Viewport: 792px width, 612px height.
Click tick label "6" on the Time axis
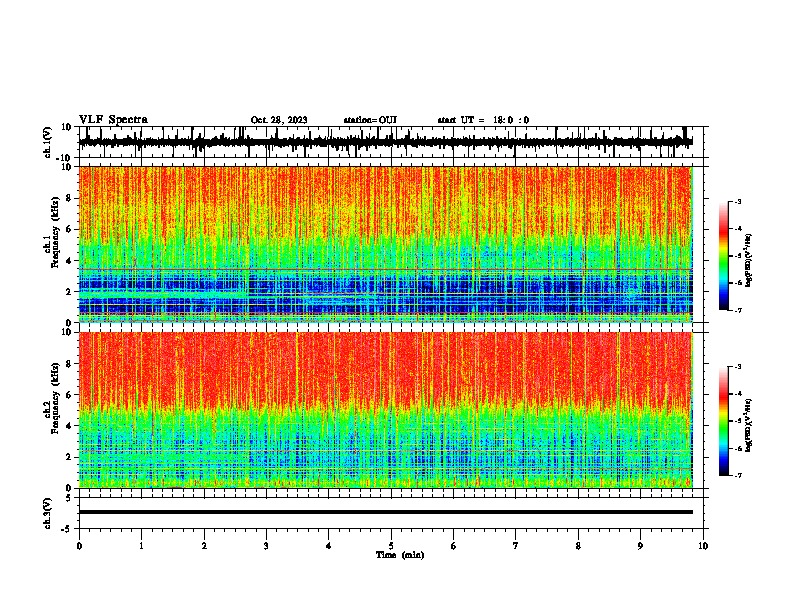[x=454, y=546]
